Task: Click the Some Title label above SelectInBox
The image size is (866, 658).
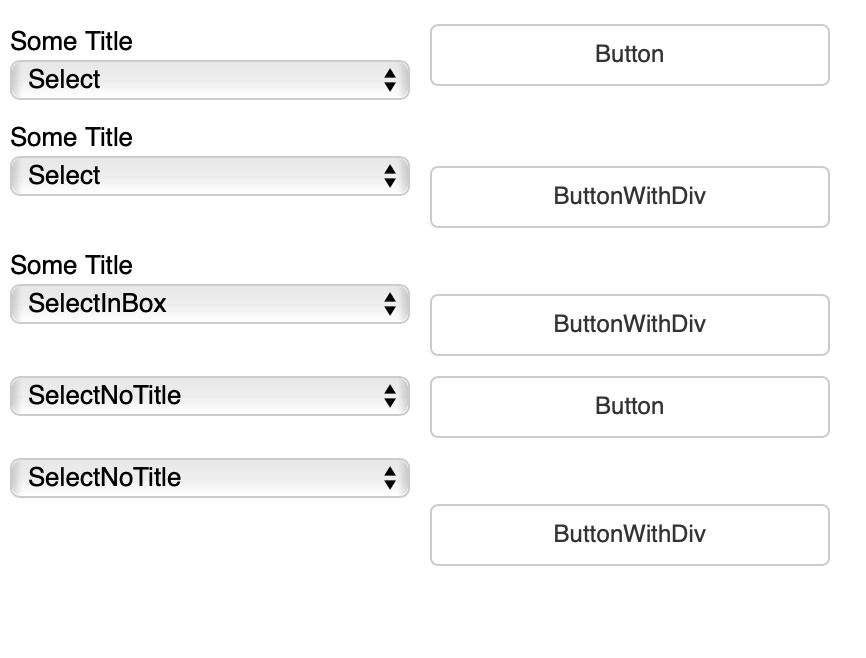Action: click(71, 266)
